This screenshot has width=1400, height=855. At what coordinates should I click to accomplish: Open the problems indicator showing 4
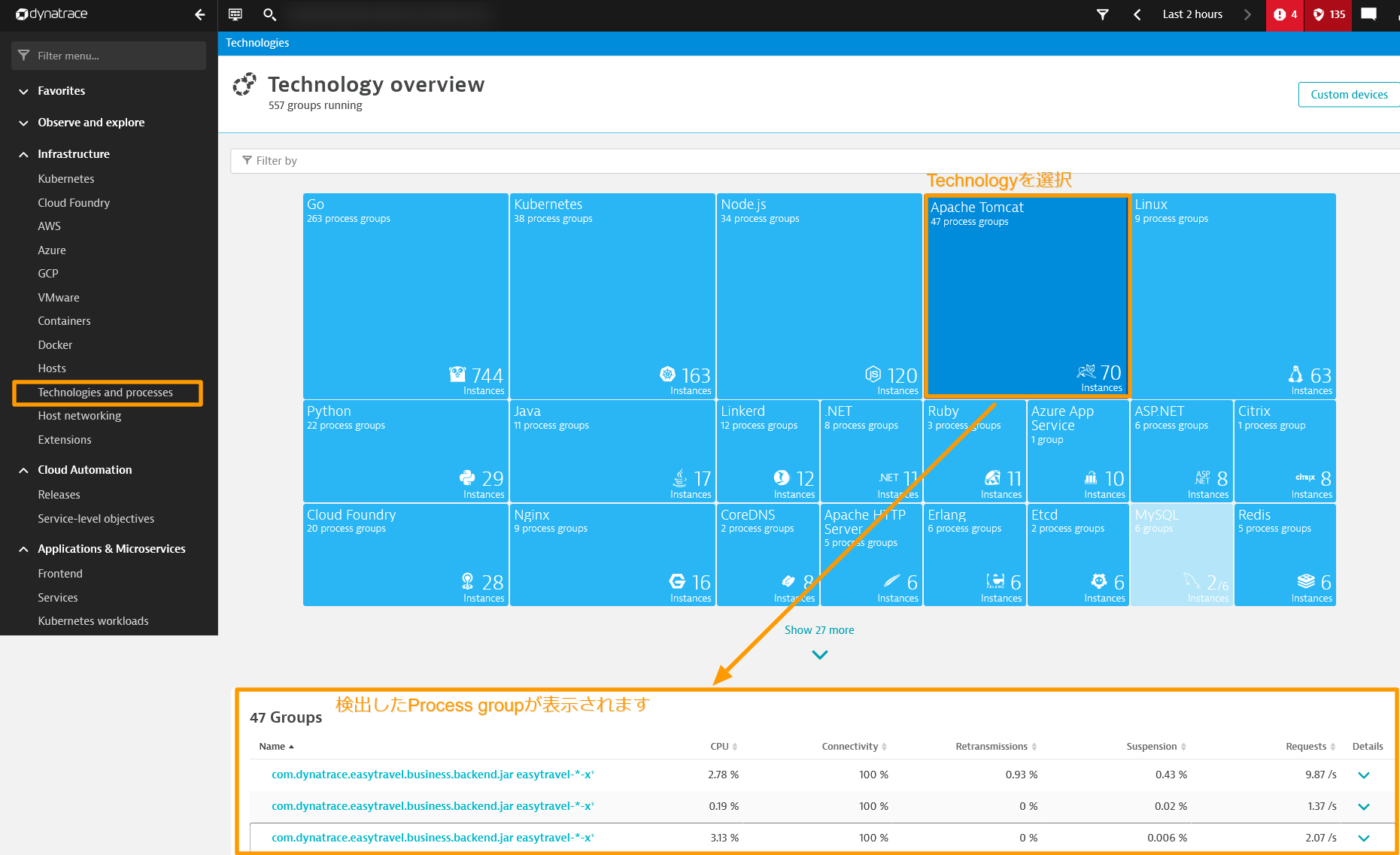(x=1285, y=14)
